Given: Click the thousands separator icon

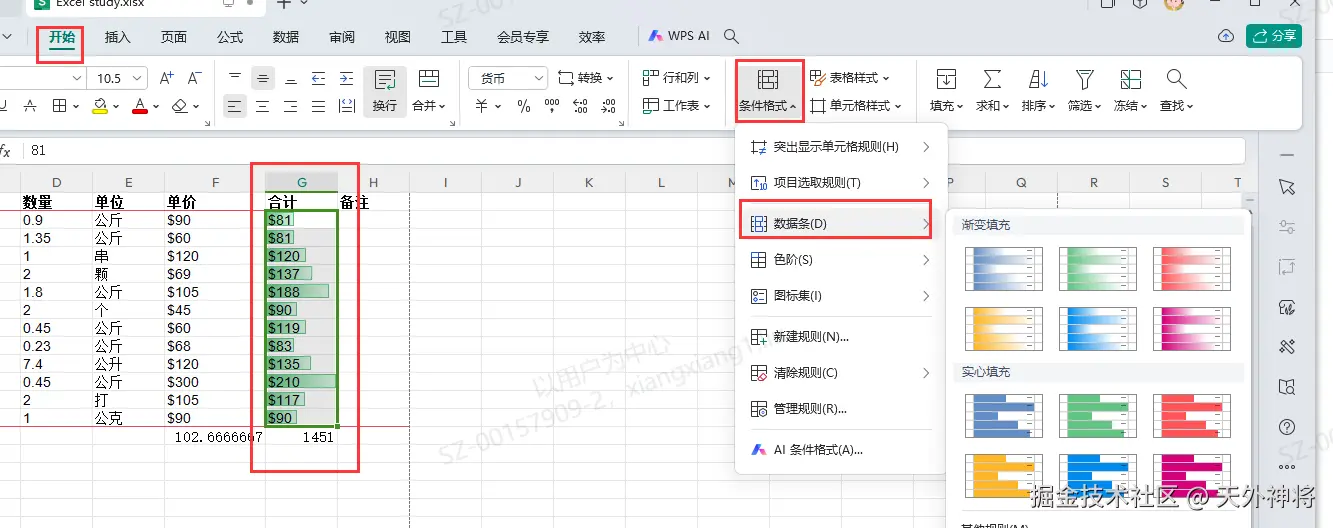Looking at the screenshot, I should click(x=551, y=105).
